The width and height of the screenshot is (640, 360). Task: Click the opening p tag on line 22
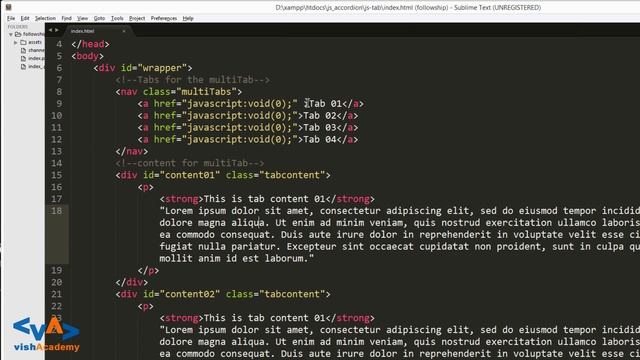145,306
